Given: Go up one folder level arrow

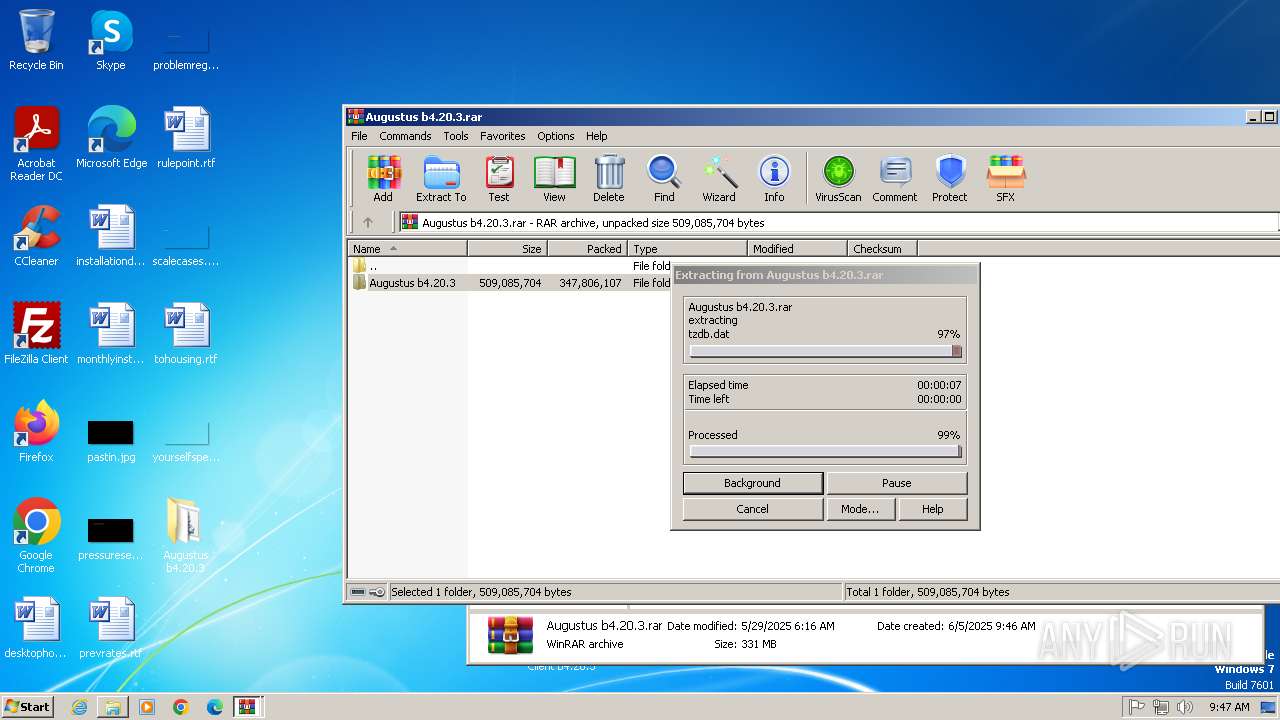Looking at the screenshot, I should click(x=367, y=222).
